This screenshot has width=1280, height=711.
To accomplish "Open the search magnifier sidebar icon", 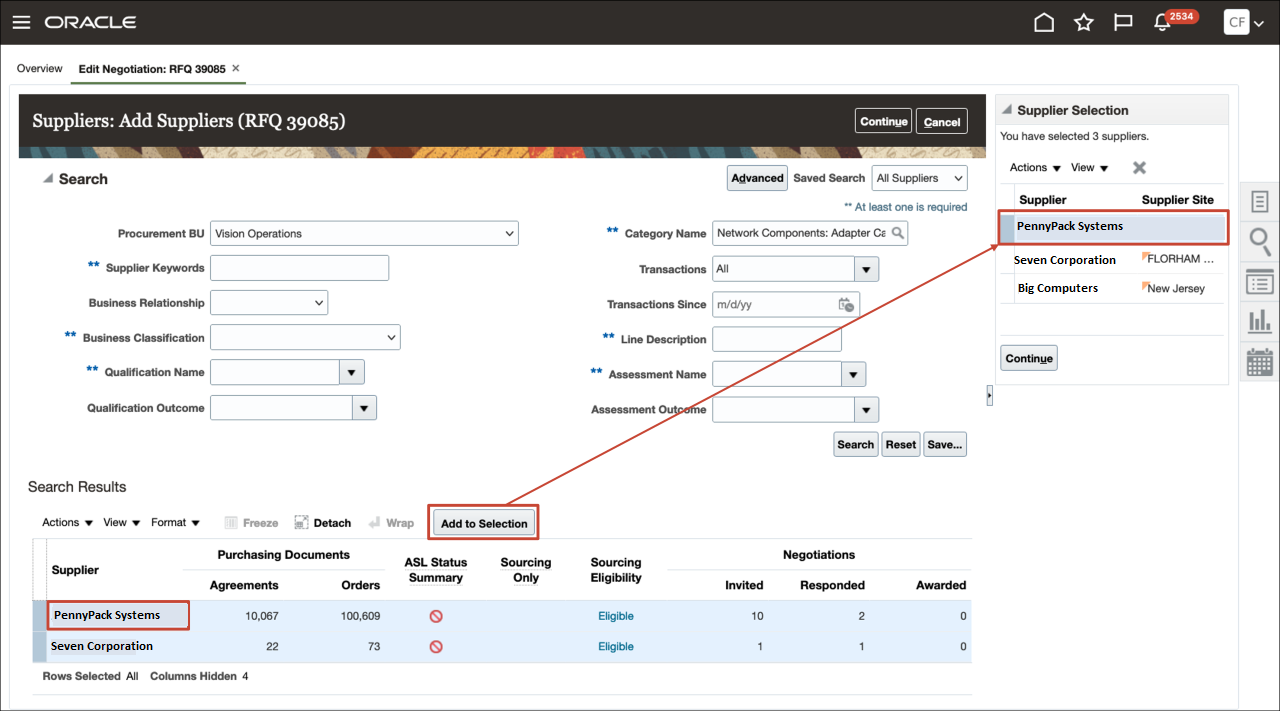I will (x=1260, y=241).
